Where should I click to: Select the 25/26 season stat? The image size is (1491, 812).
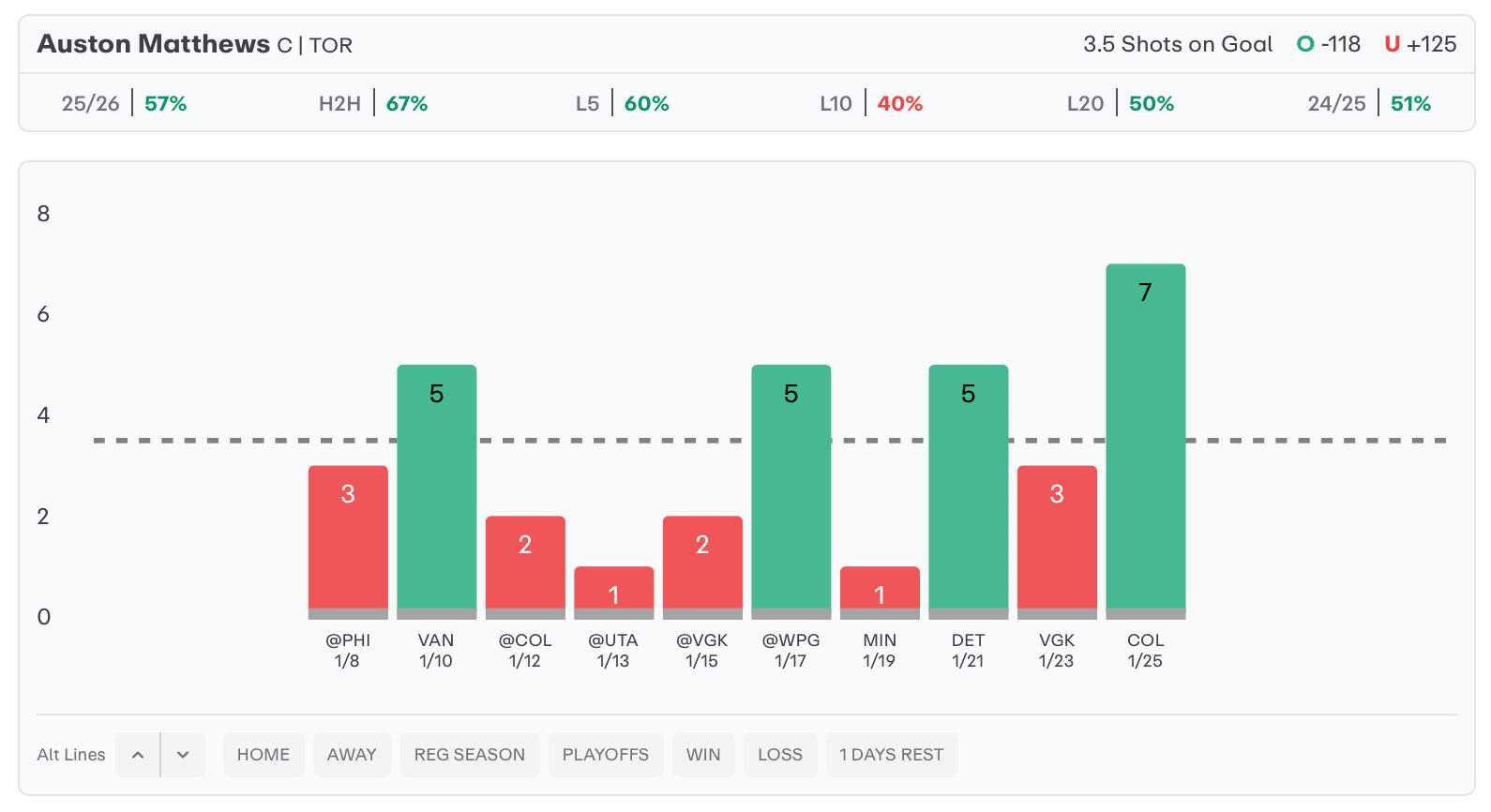pyautogui.click(x=124, y=103)
